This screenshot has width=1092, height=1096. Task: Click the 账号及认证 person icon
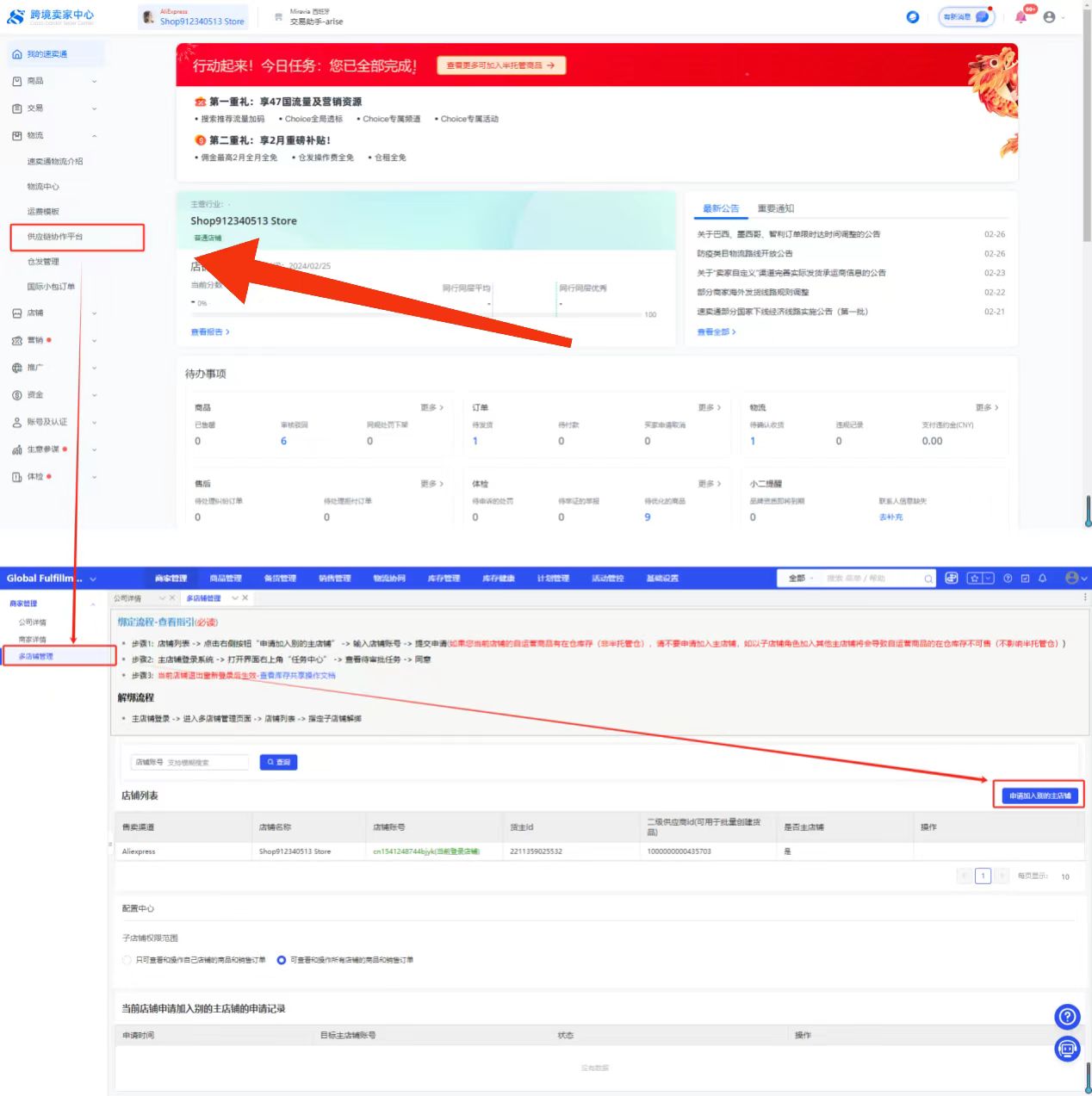pos(17,422)
